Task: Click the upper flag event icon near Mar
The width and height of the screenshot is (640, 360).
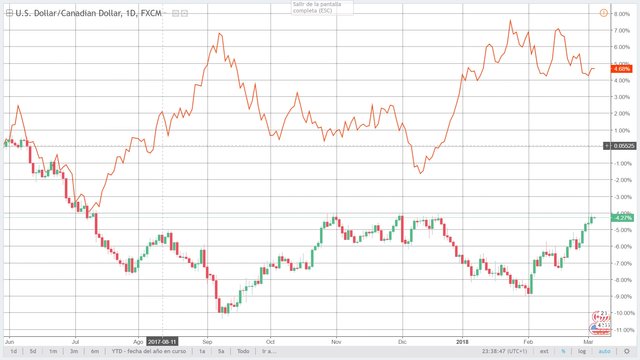Action: pyautogui.click(x=601, y=316)
